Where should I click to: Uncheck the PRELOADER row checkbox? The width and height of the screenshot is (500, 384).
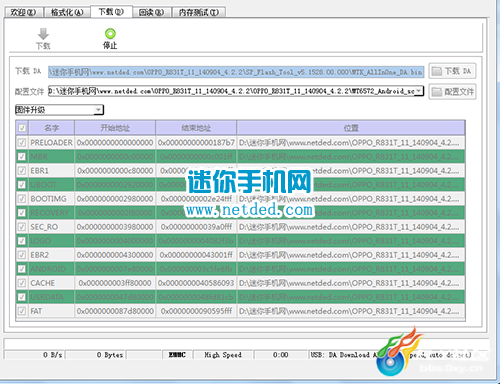22,143
